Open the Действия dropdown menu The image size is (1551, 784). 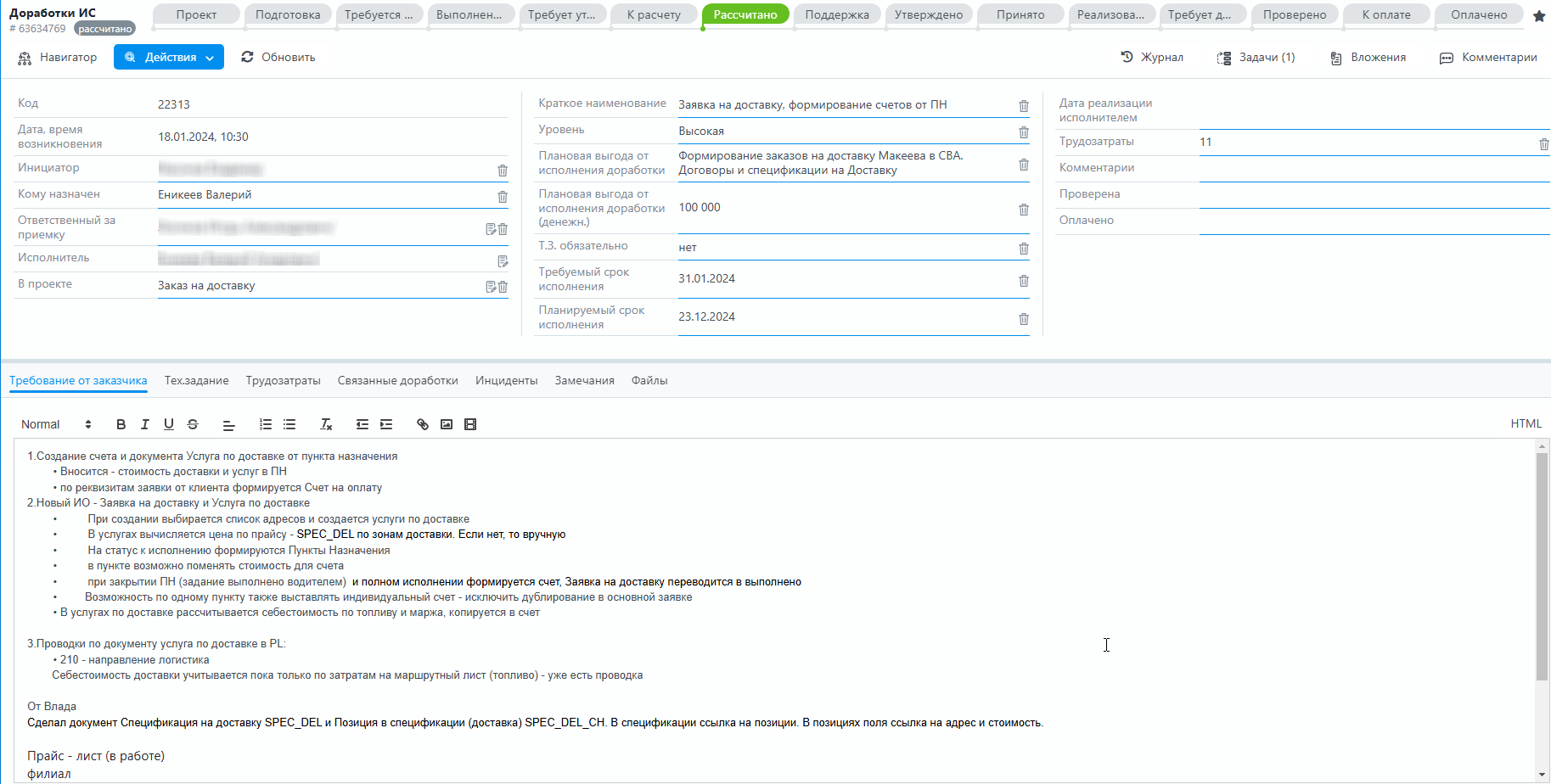(x=169, y=57)
